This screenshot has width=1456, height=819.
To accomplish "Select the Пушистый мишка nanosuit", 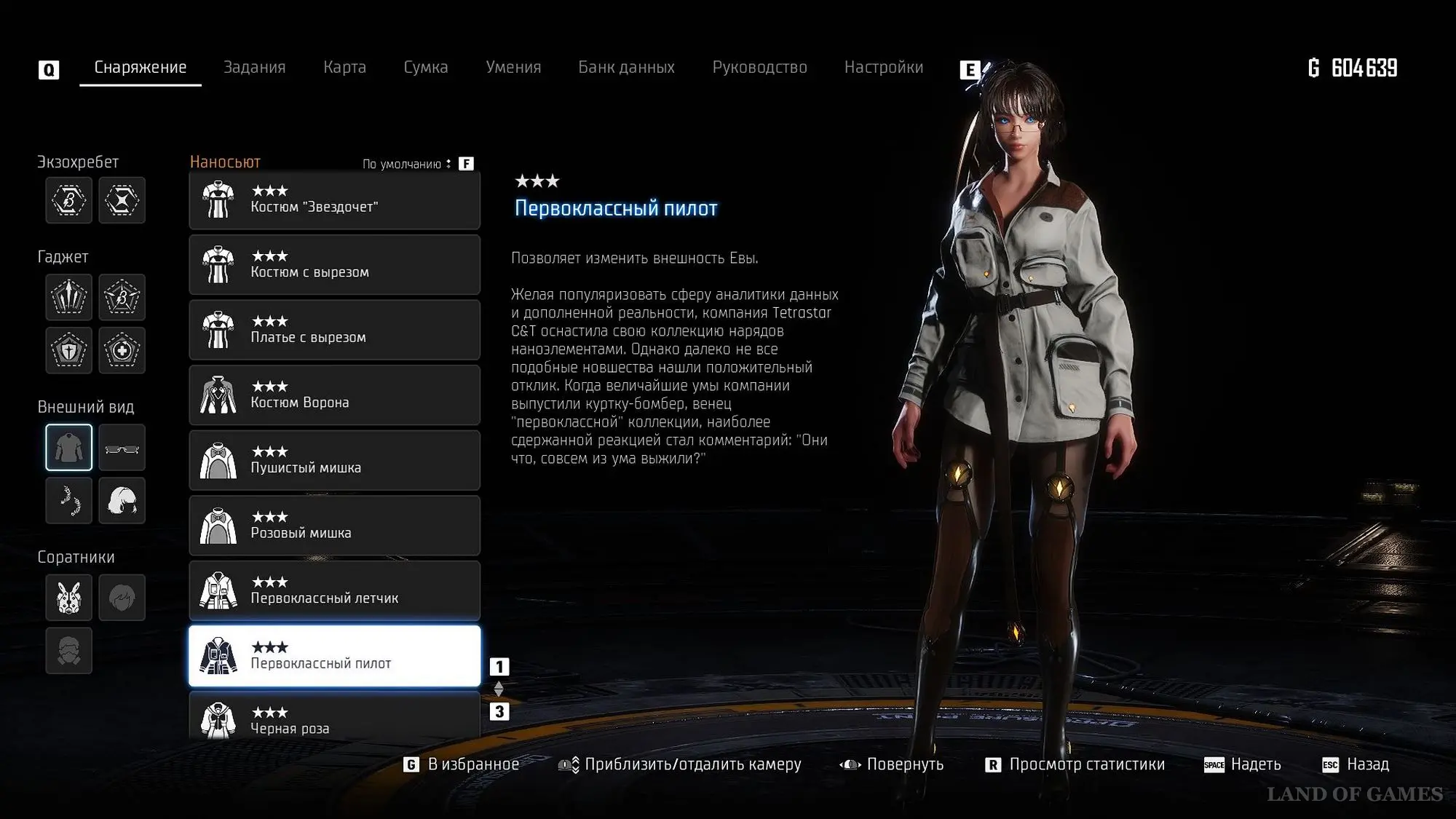I will coord(334,460).
